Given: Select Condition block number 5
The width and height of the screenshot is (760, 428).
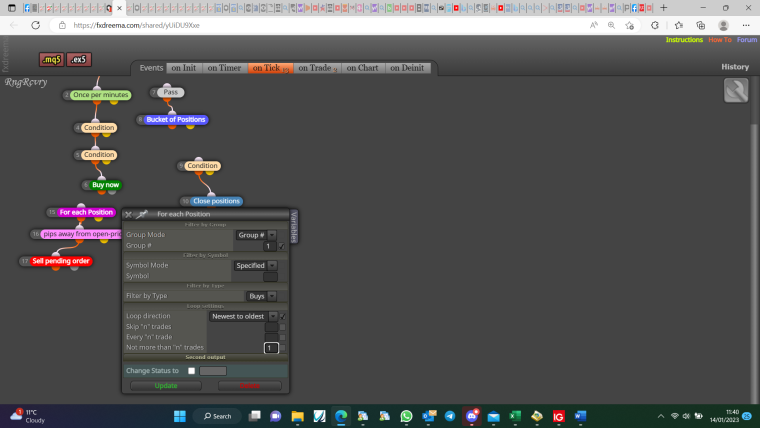Looking at the screenshot, I should pyautogui.click(x=99, y=155).
